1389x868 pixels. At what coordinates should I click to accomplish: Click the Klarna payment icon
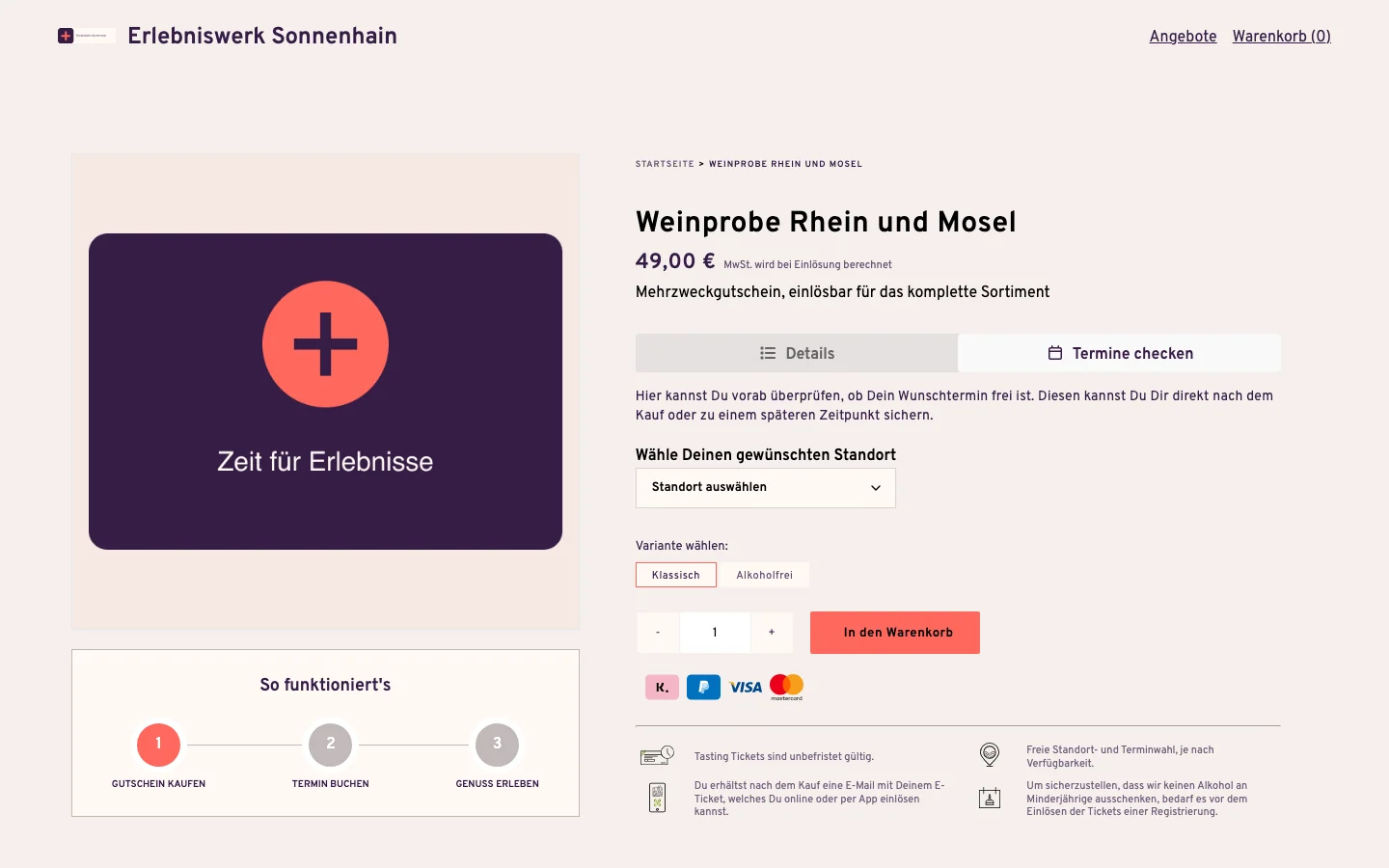tap(662, 687)
